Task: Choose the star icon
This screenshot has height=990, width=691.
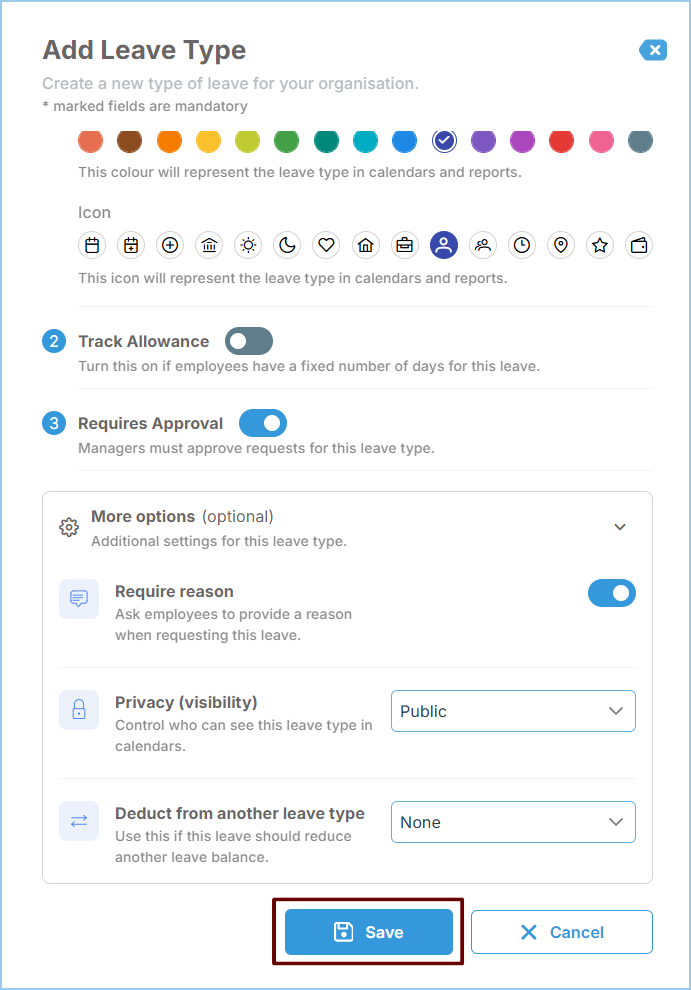Action: [600, 245]
